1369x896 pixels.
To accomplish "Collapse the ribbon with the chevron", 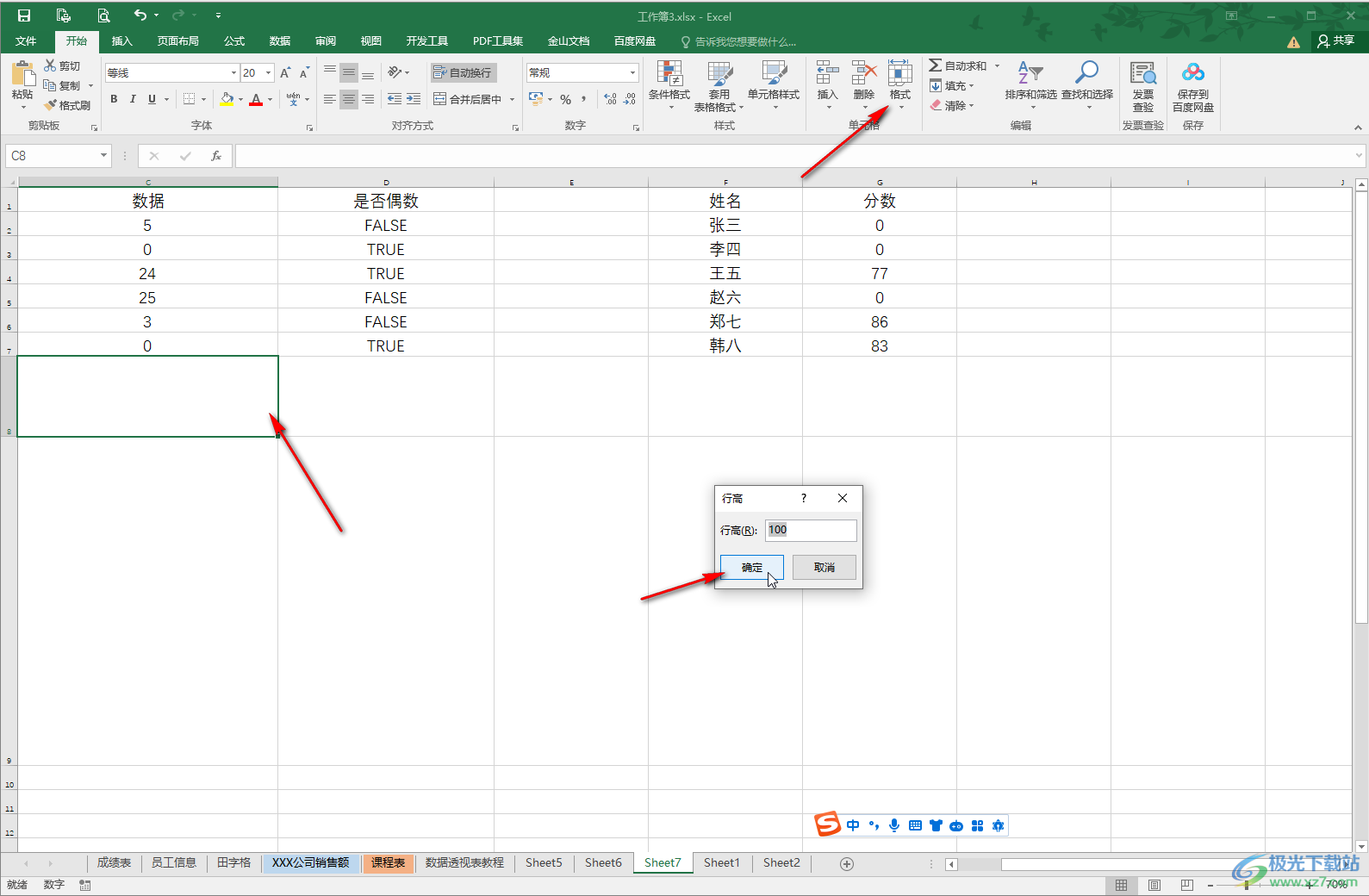I will click(1358, 128).
